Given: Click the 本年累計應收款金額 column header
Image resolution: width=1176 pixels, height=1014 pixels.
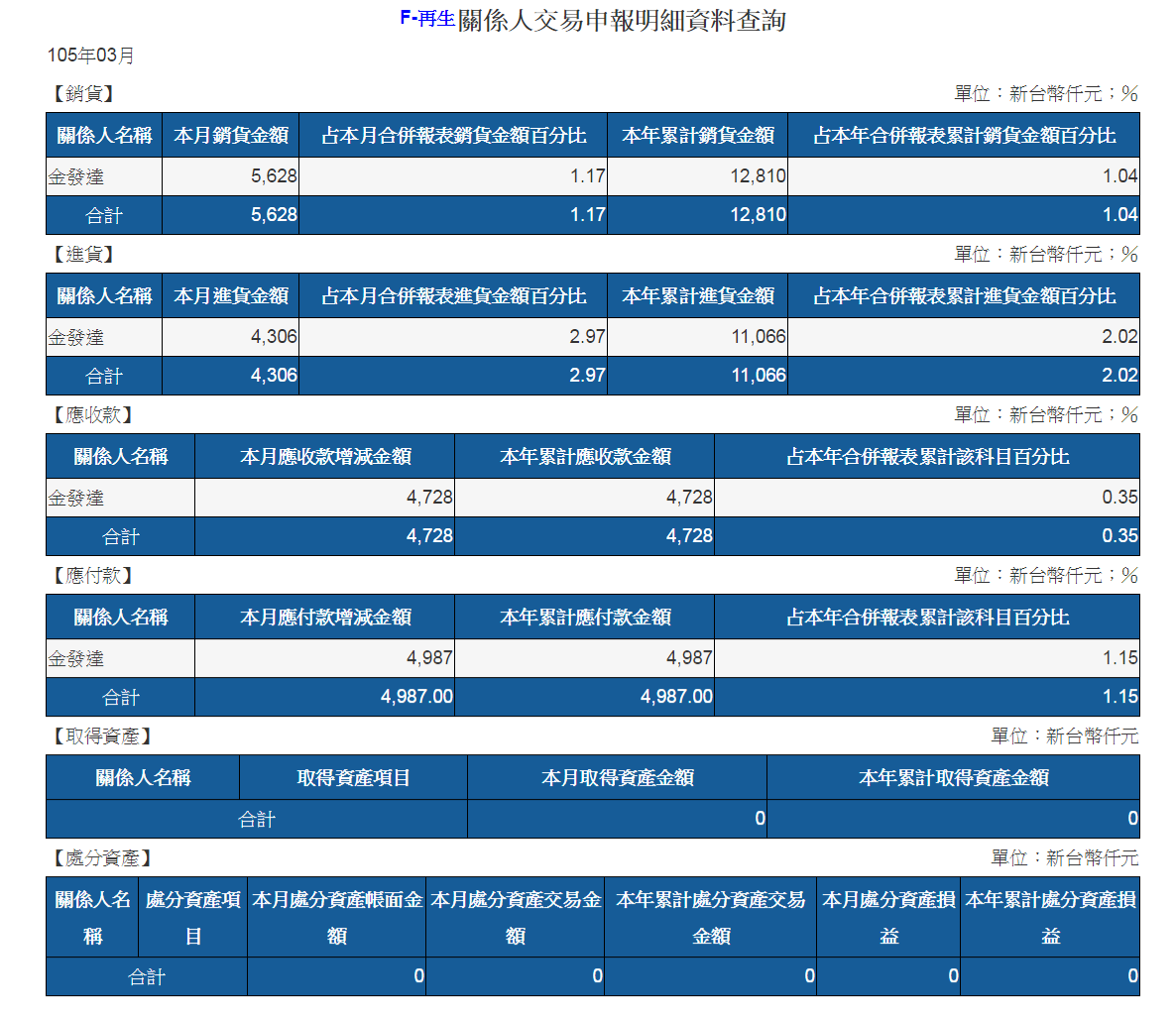Looking at the screenshot, I should coord(586,456).
